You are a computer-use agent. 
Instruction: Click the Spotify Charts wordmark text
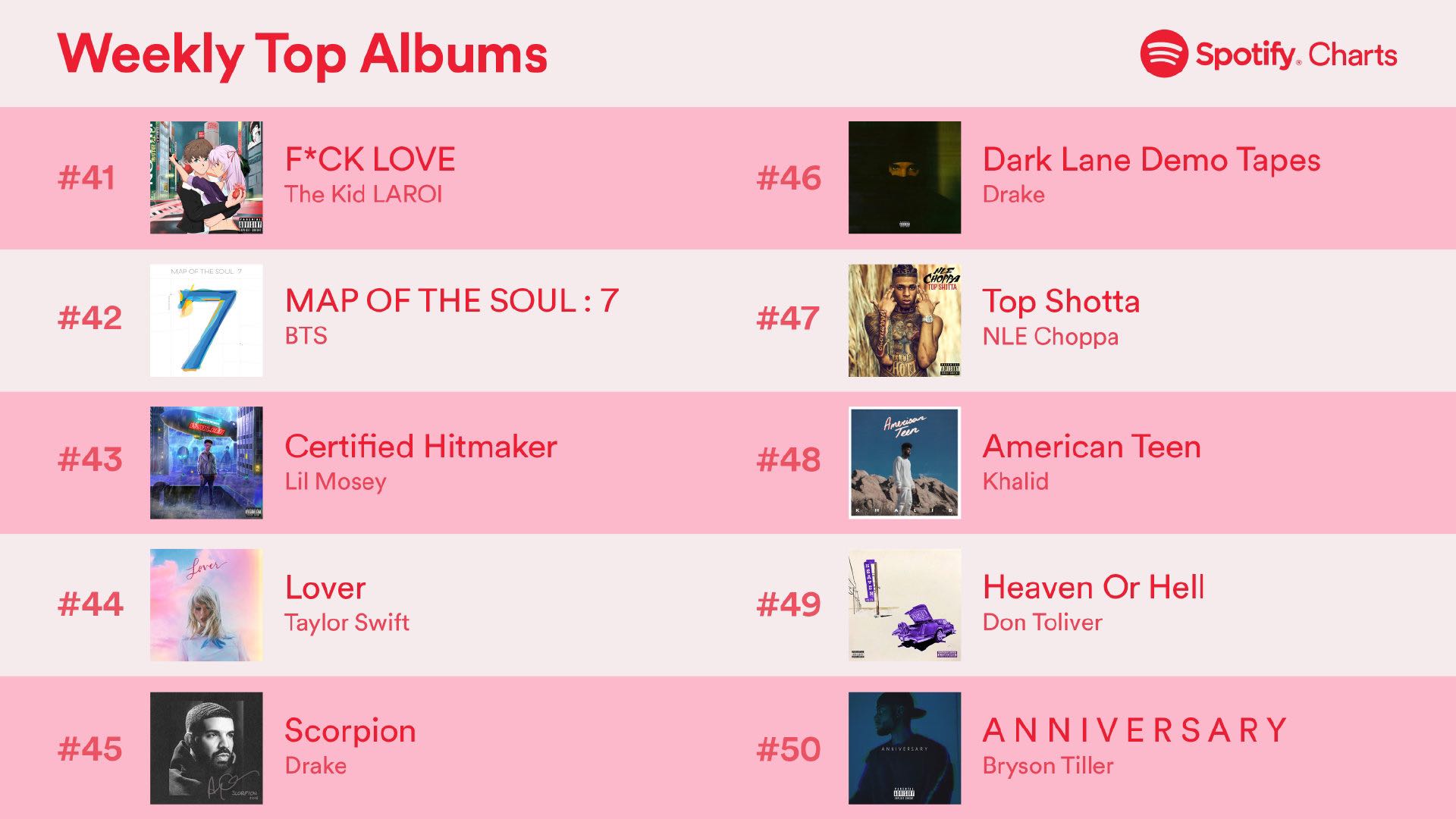tap(1296, 55)
